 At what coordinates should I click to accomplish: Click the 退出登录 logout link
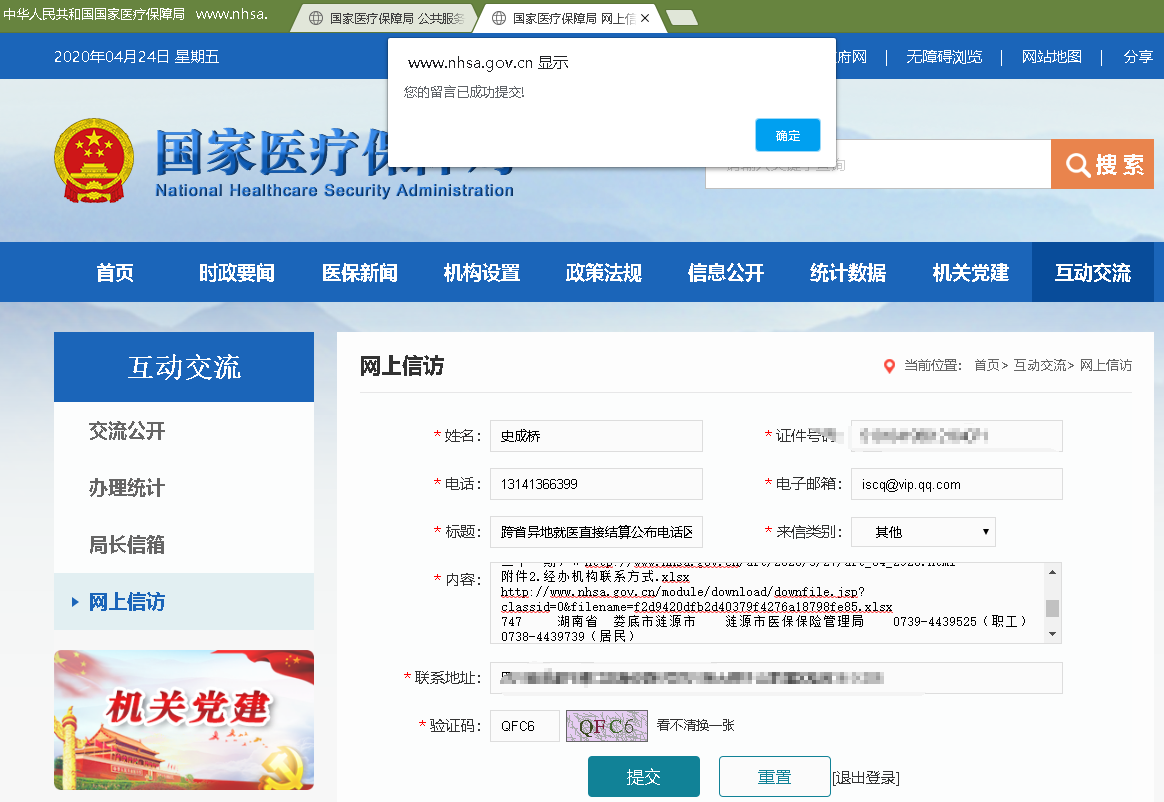click(x=866, y=777)
